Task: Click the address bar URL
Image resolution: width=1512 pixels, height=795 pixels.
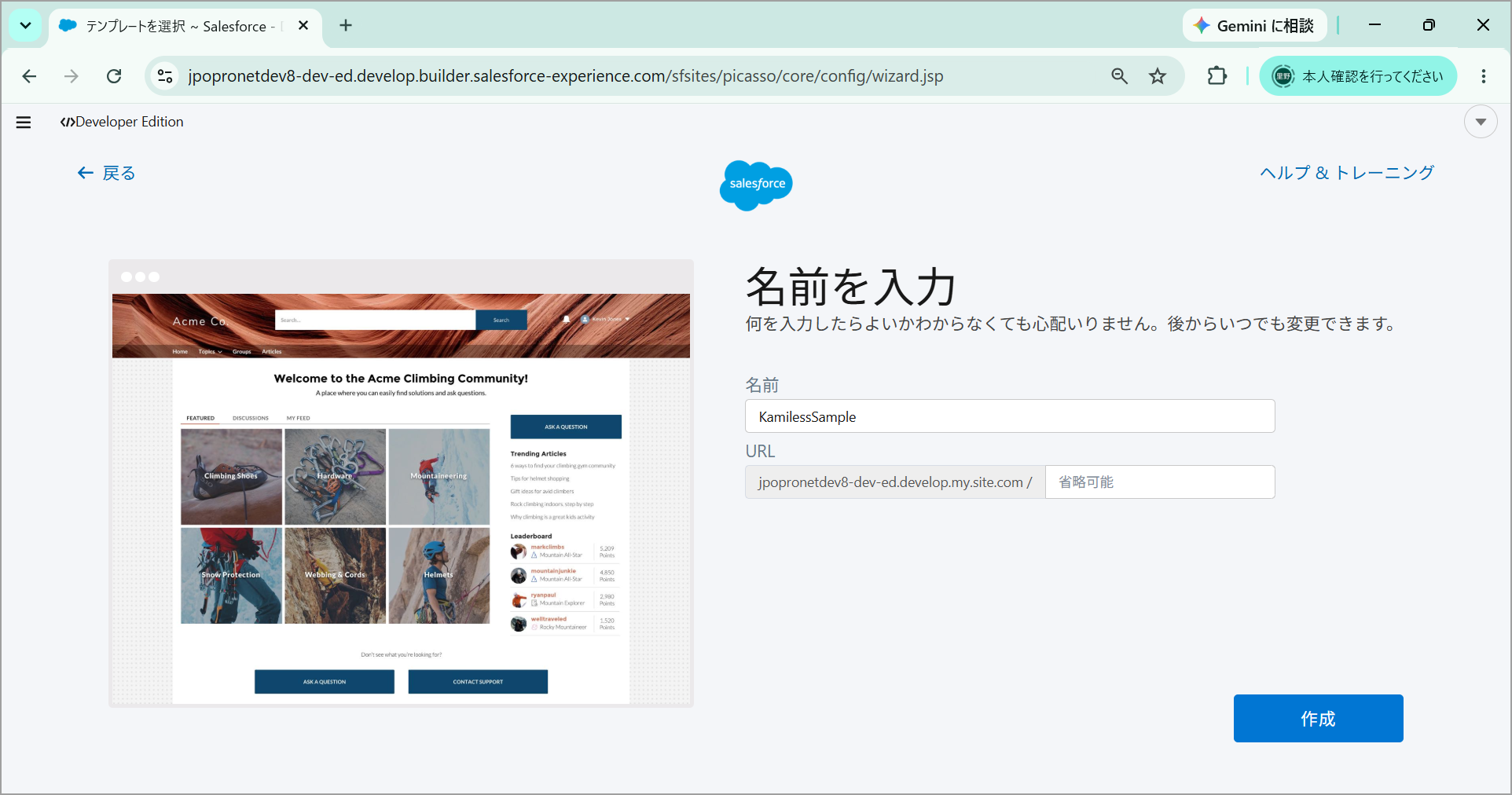Action: [x=565, y=76]
